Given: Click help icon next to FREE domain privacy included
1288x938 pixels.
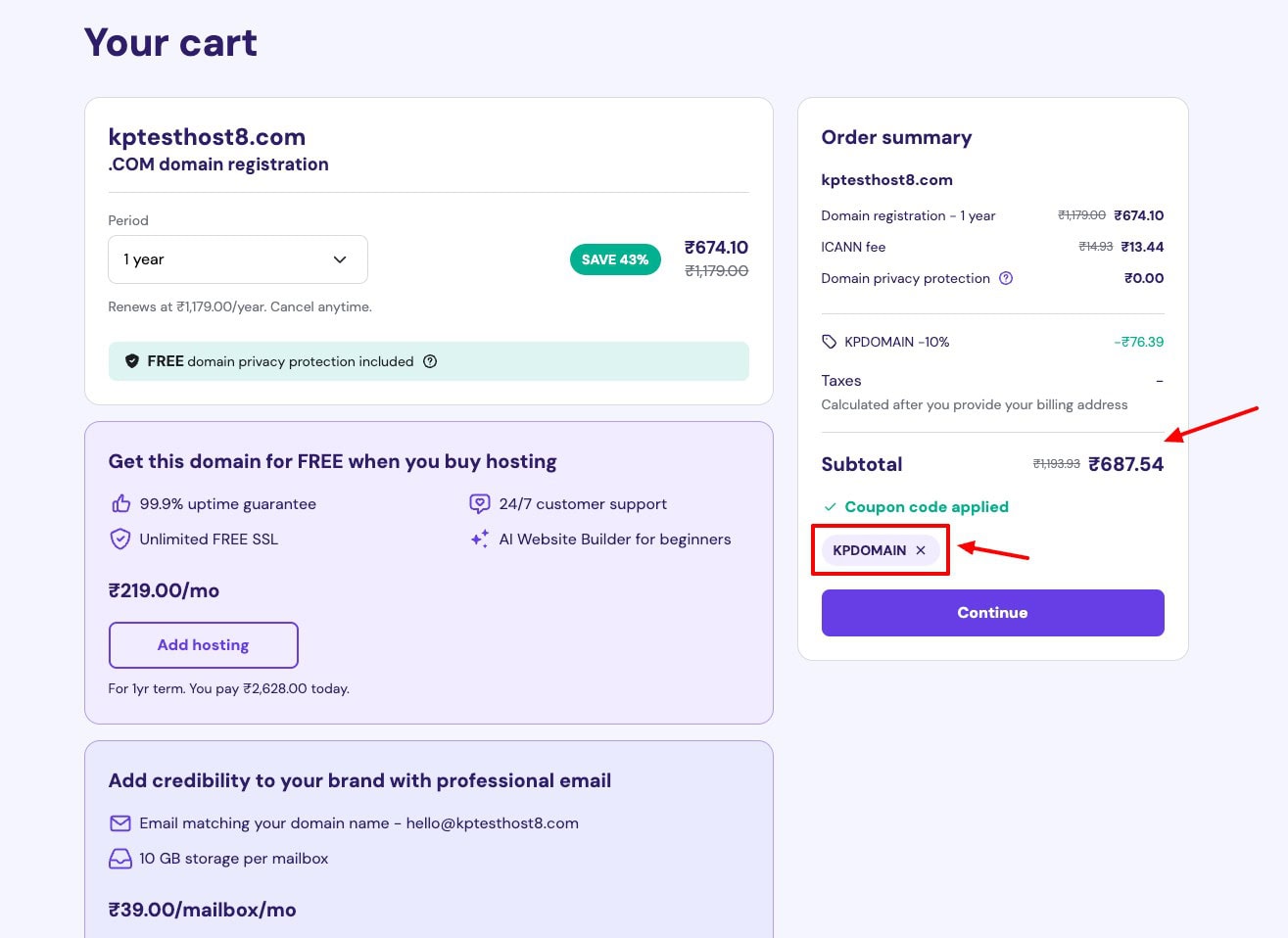Looking at the screenshot, I should pyautogui.click(x=430, y=361).
